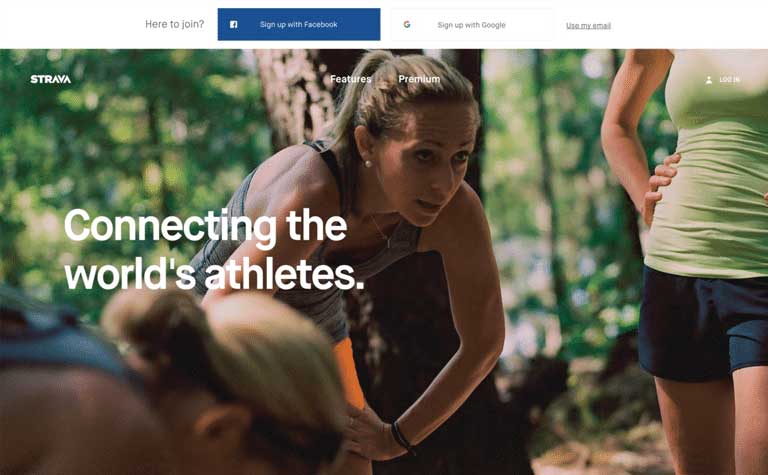
Task: Click the 'world's athletes.' headline line
Action: (x=215, y=274)
